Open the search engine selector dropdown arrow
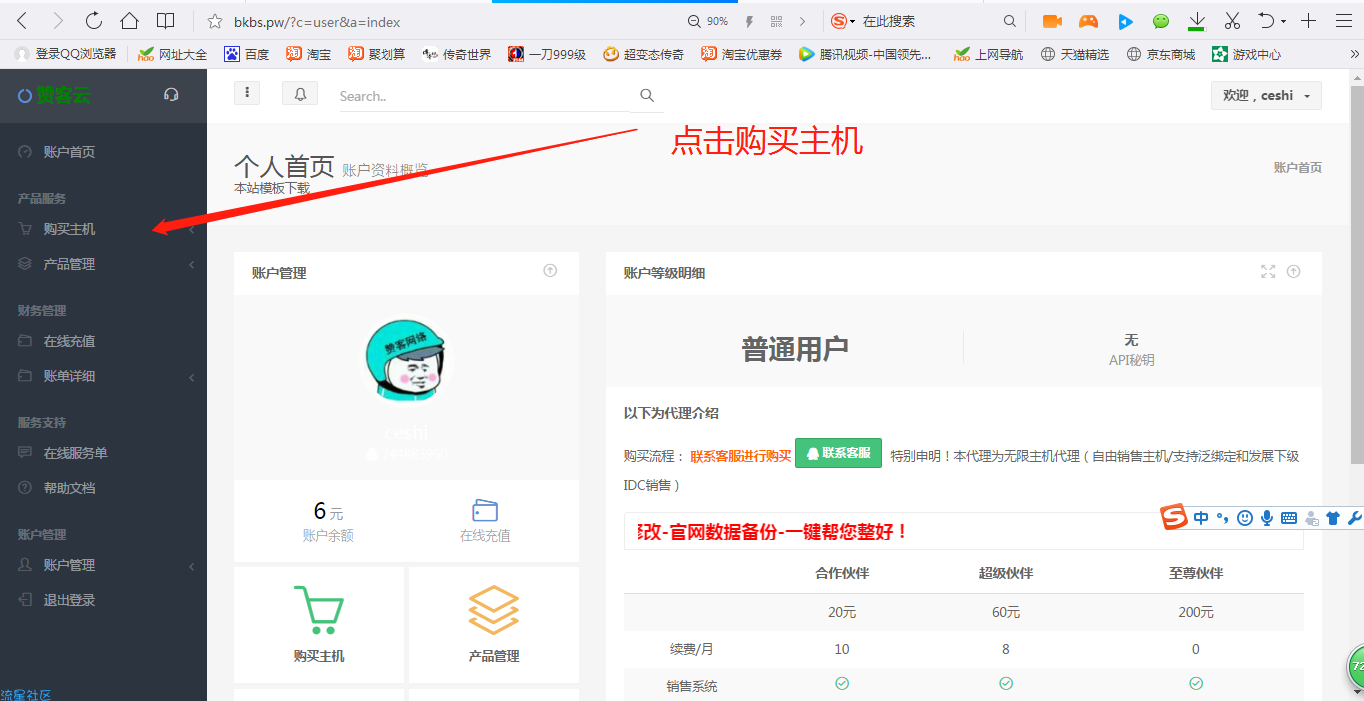This screenshot has height=701, width=1364. click(853, 21)
